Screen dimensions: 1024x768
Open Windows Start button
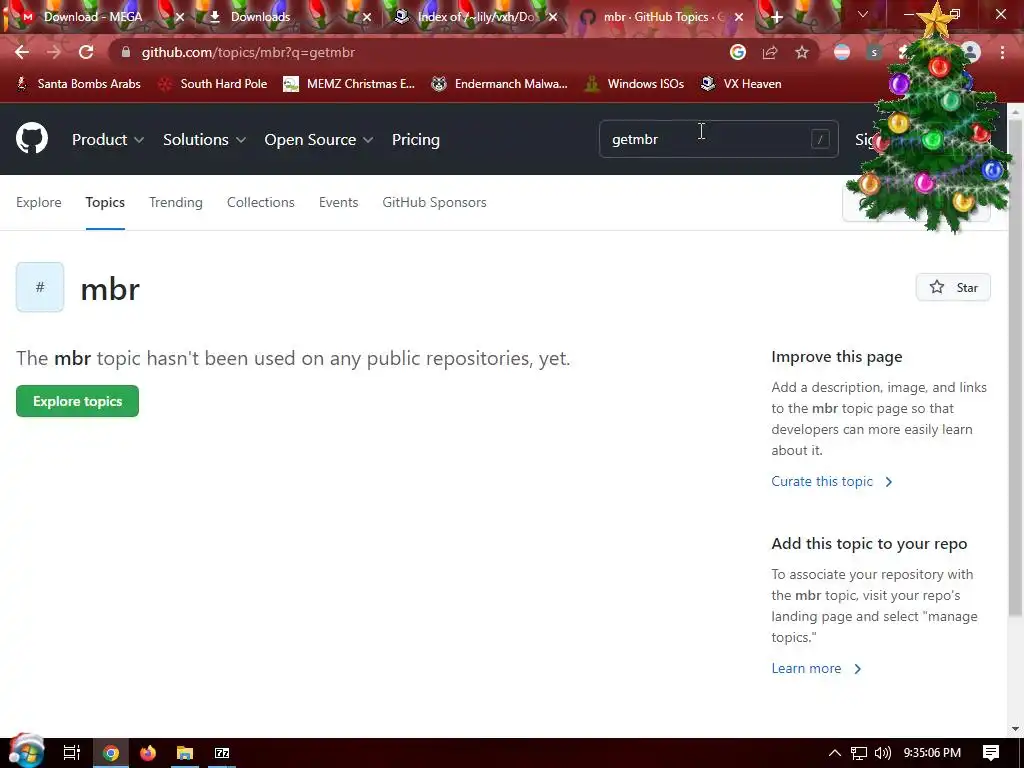(x=26, y=751)
